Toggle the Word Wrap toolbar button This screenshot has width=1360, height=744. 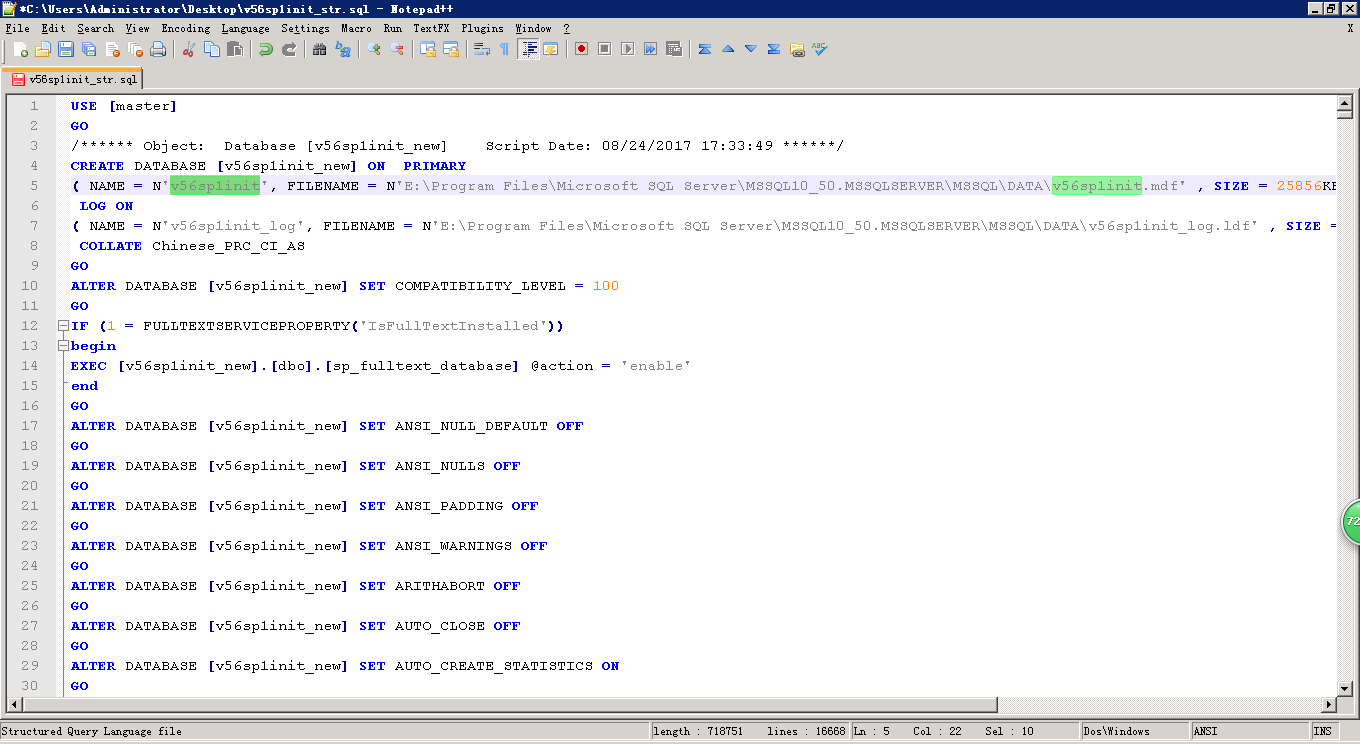[481, 49]
